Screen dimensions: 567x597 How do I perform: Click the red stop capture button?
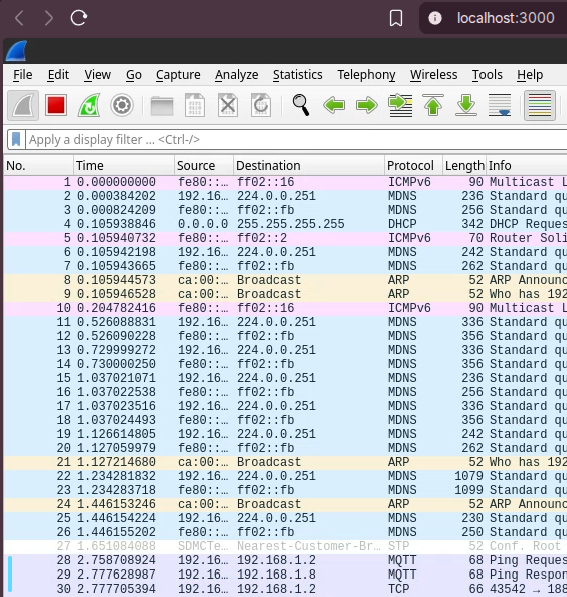56,105
